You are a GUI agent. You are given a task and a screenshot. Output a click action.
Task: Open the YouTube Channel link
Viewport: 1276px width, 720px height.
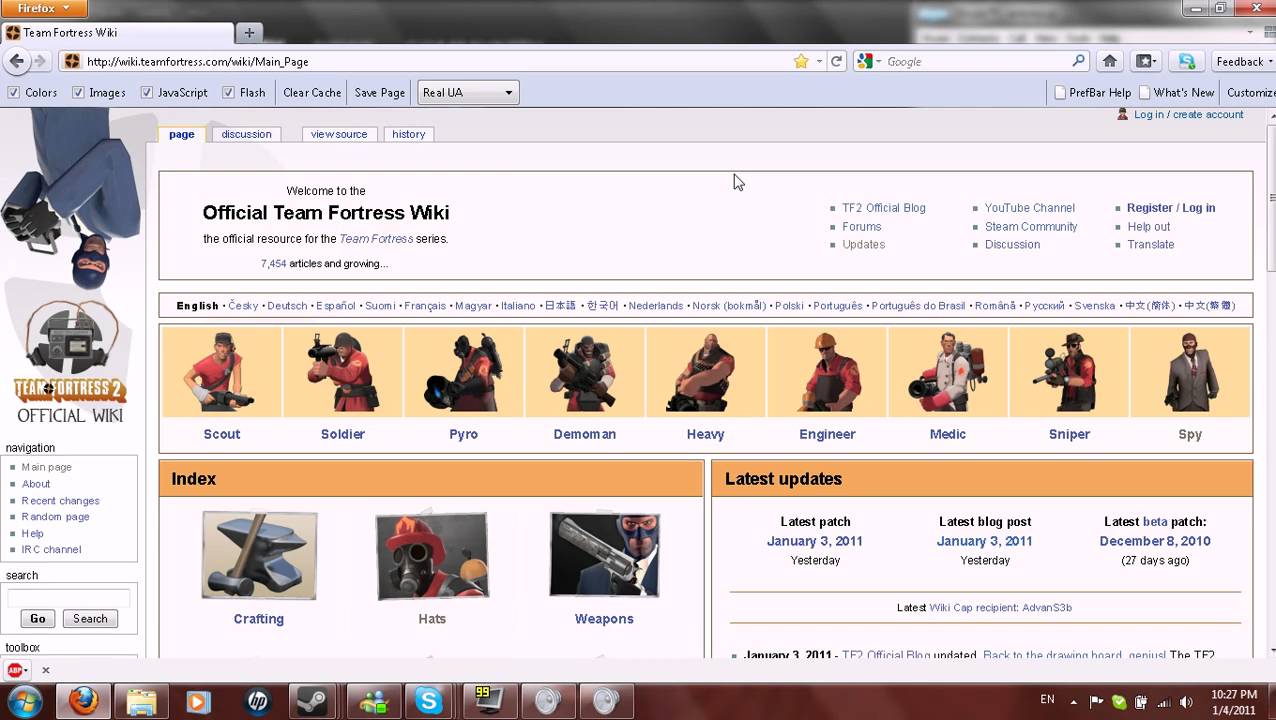tap(1030, 208)
